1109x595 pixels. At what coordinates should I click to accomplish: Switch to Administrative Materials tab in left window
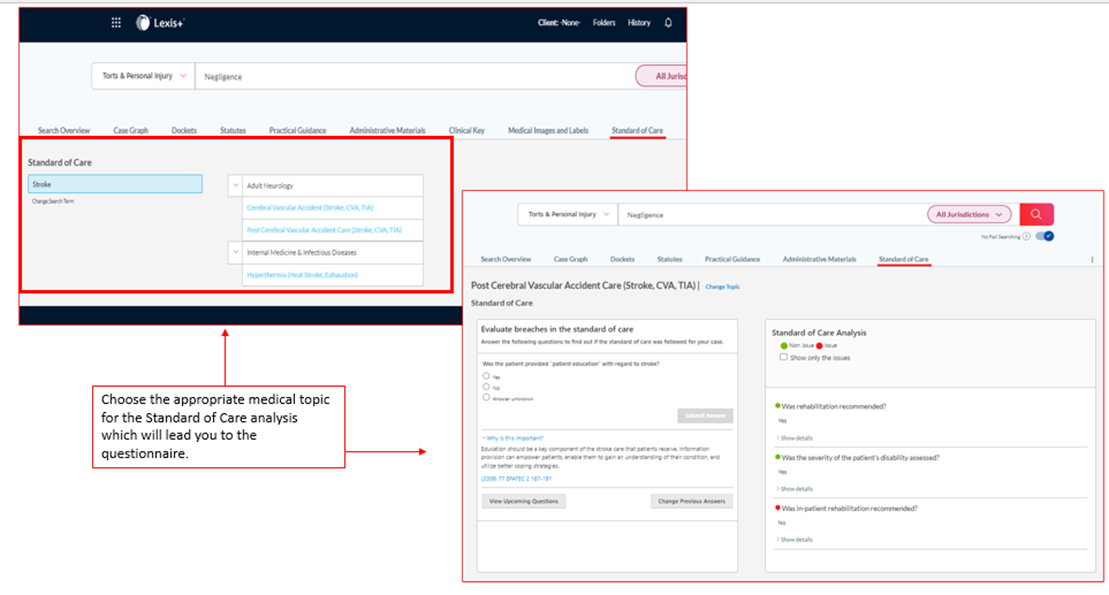388,130
